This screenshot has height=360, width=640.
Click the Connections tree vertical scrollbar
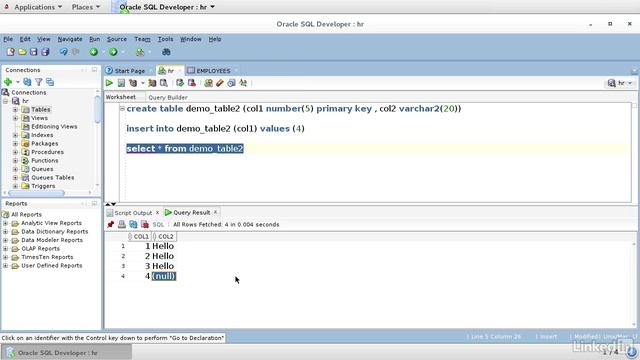[x=97, y=109]
